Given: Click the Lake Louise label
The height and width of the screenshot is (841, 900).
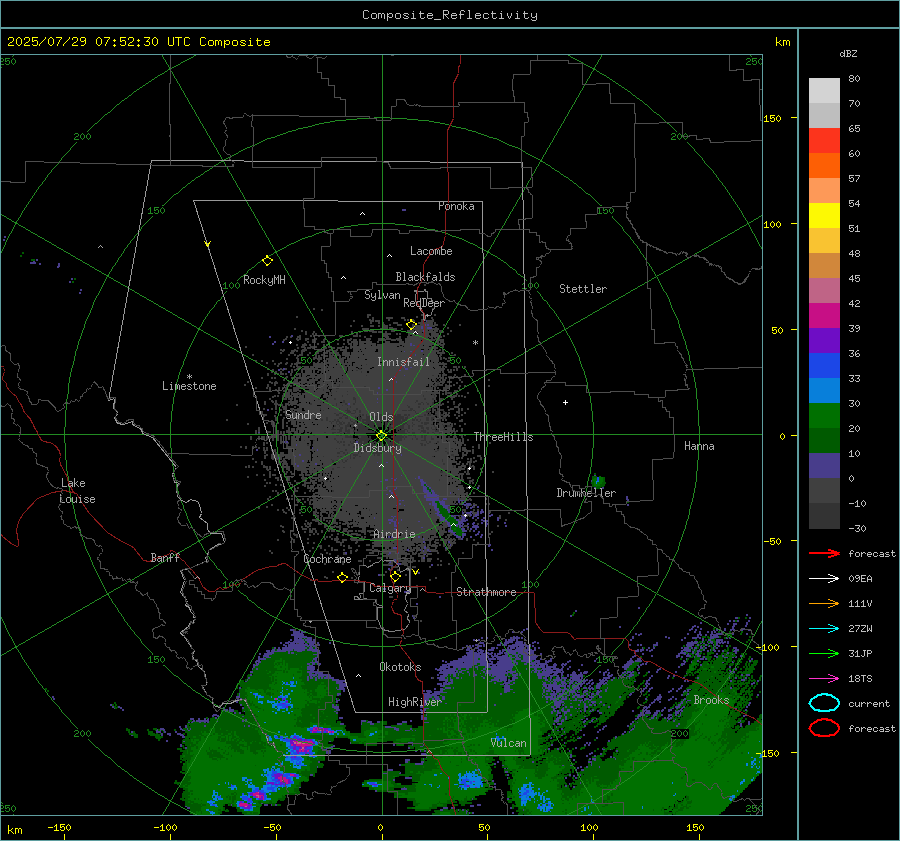Looking at the screenshot, I should pos(77,491).
